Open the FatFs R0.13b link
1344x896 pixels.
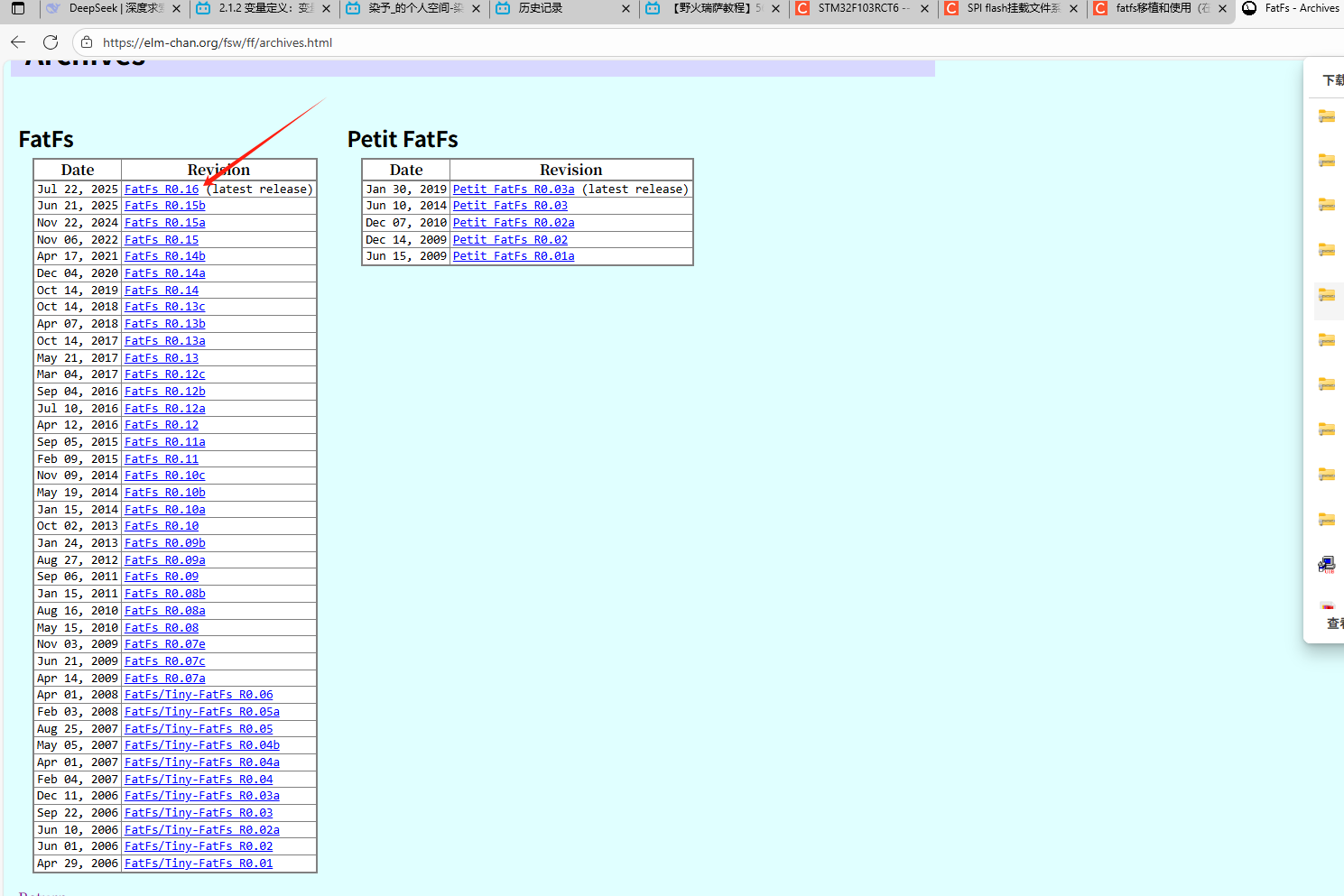(165, 324)
